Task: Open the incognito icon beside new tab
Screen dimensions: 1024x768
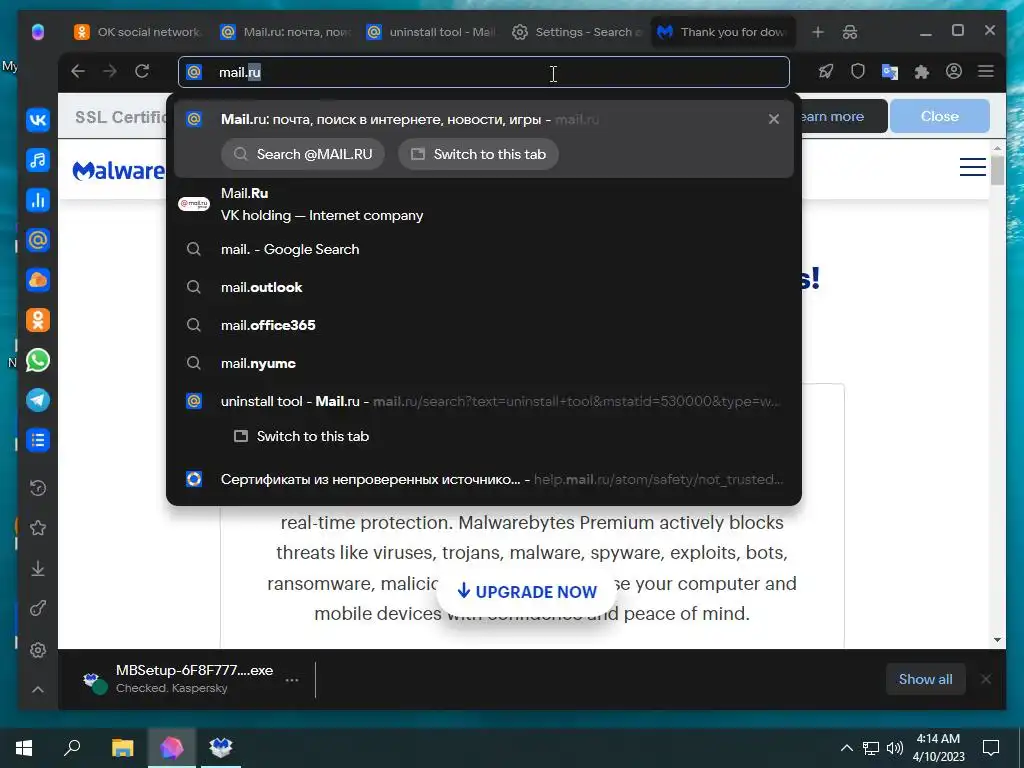Action: [850, 32]
